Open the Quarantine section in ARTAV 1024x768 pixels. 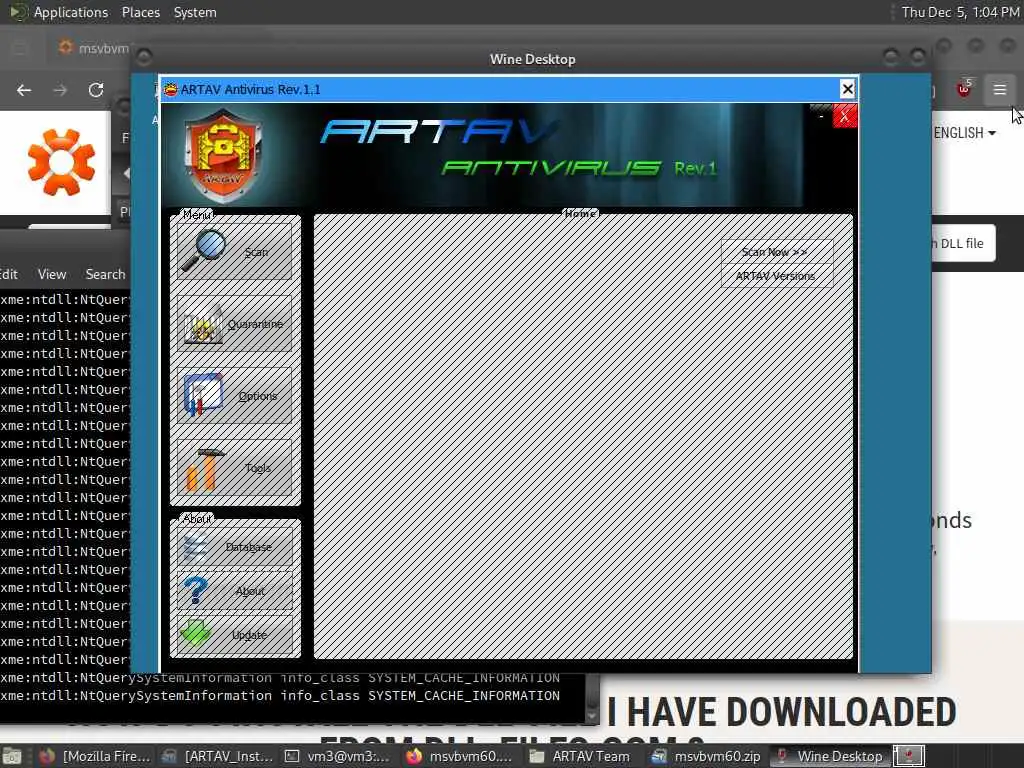coord(234,323)
